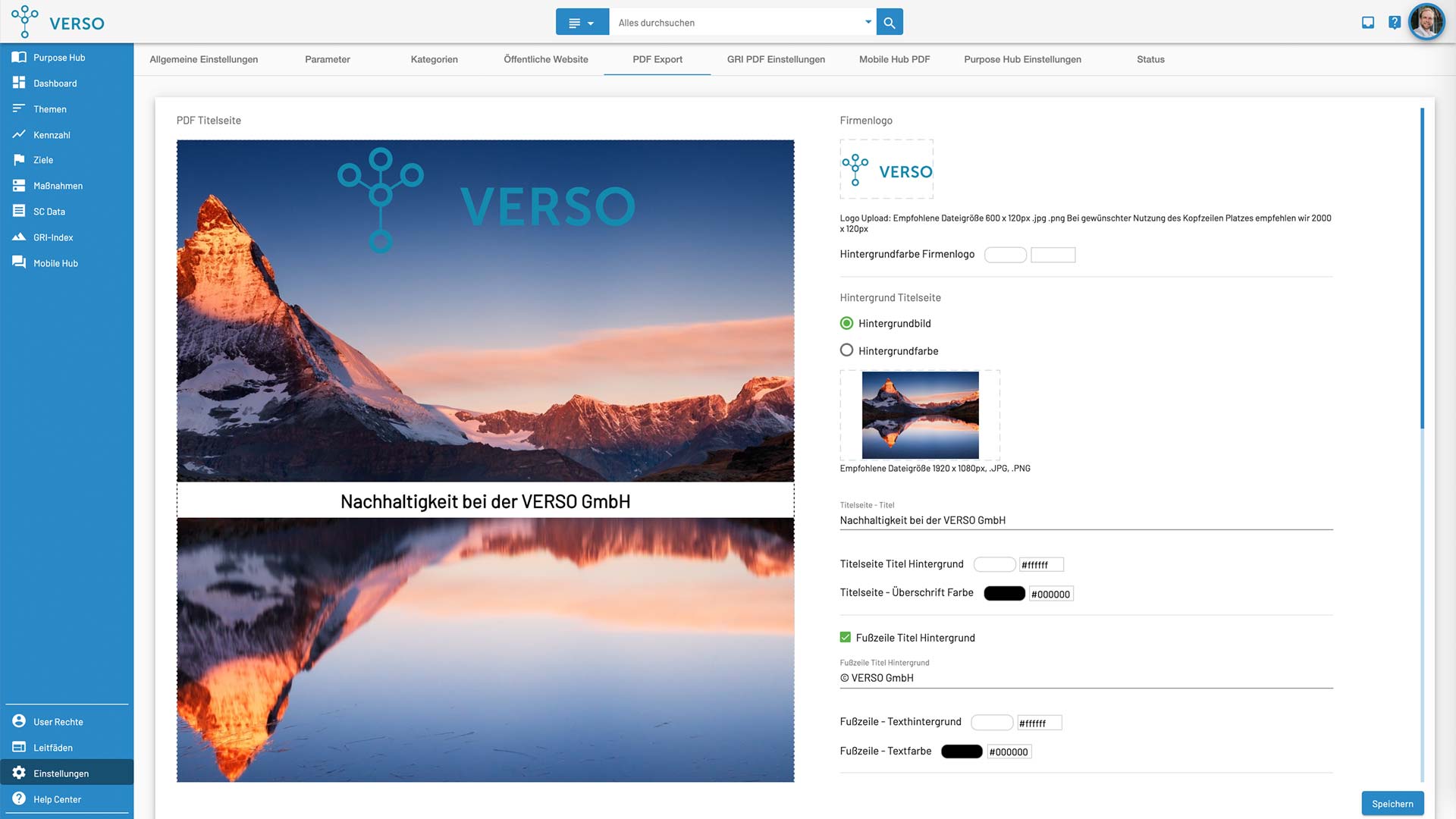The width and height of the screenshot is (1456, 819).
Task: Click the Speichern button
Action: click(x=1392, y=804)
